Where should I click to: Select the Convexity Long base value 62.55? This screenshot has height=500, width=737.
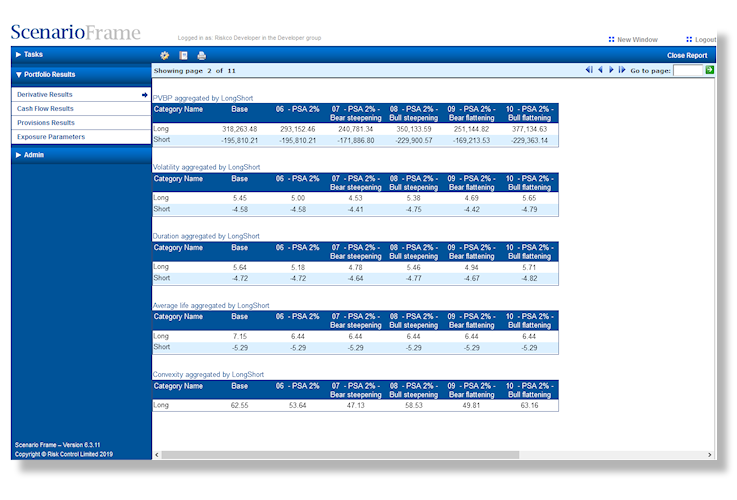[240, 405]
